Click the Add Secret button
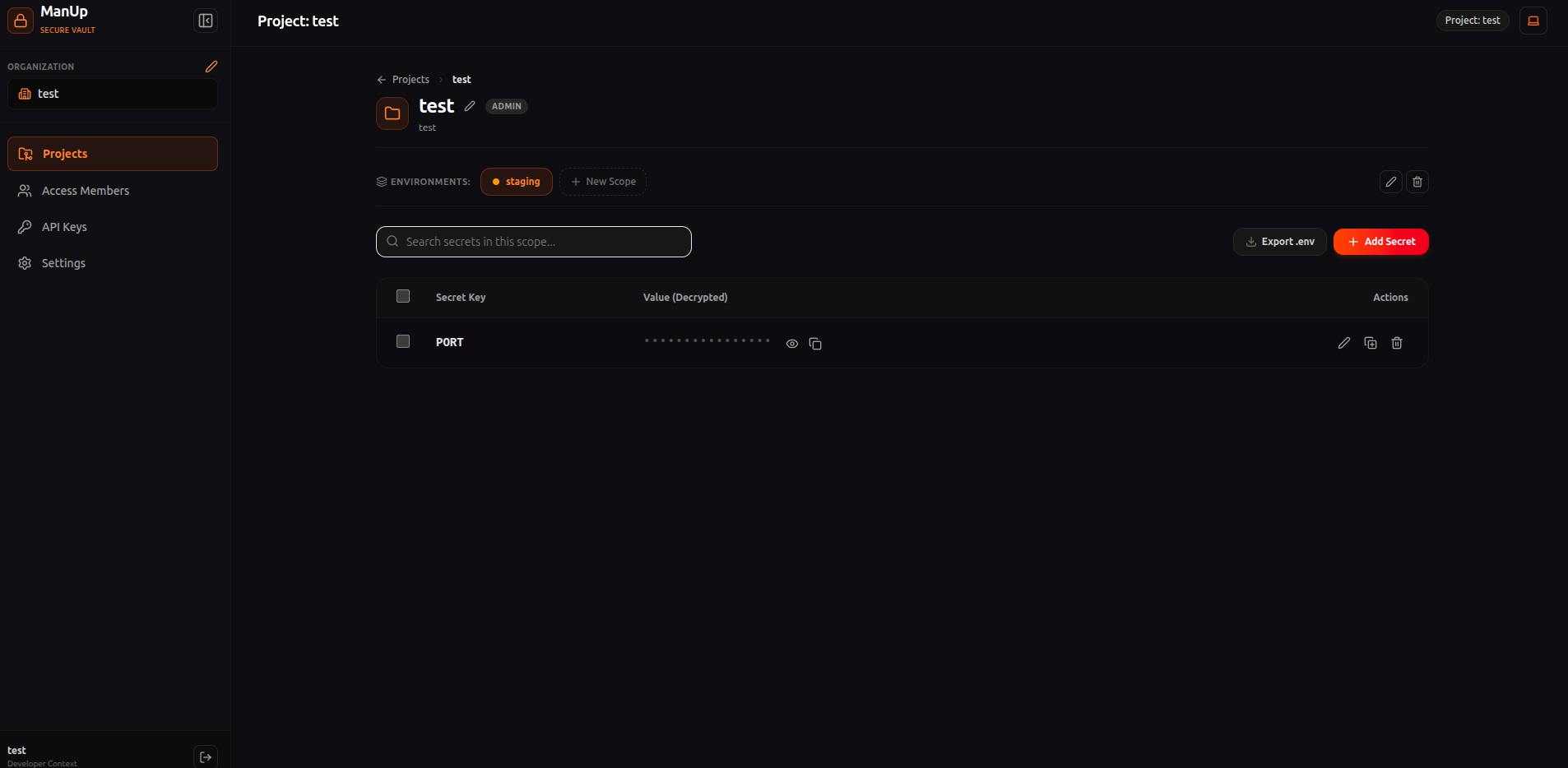This screenshot has width=1568, height=768. click(x=1381, y=242)
